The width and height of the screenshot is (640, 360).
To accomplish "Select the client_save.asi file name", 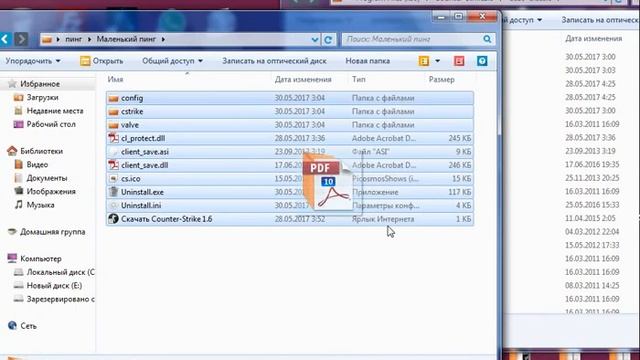I will [145, 152].
